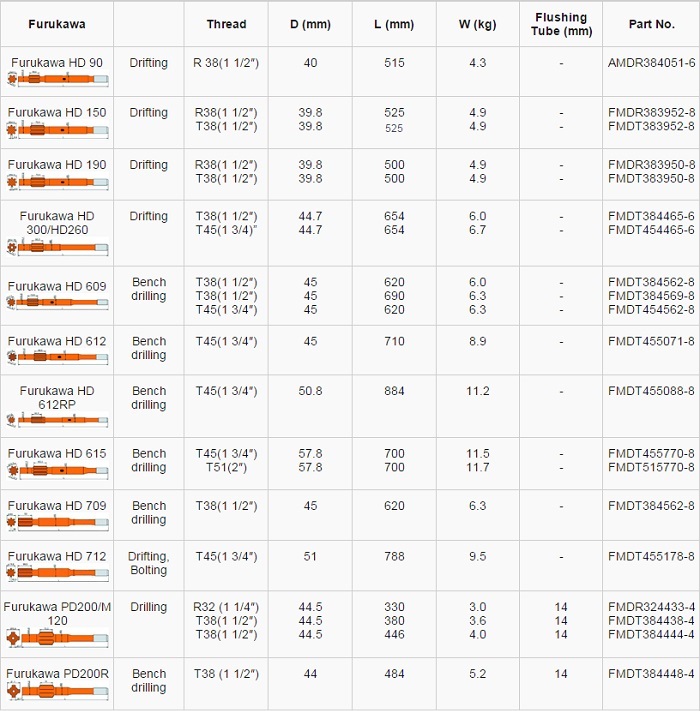Click part number FMDT455071-8
The height and width of the screenshot is (711, 700).
651,341
